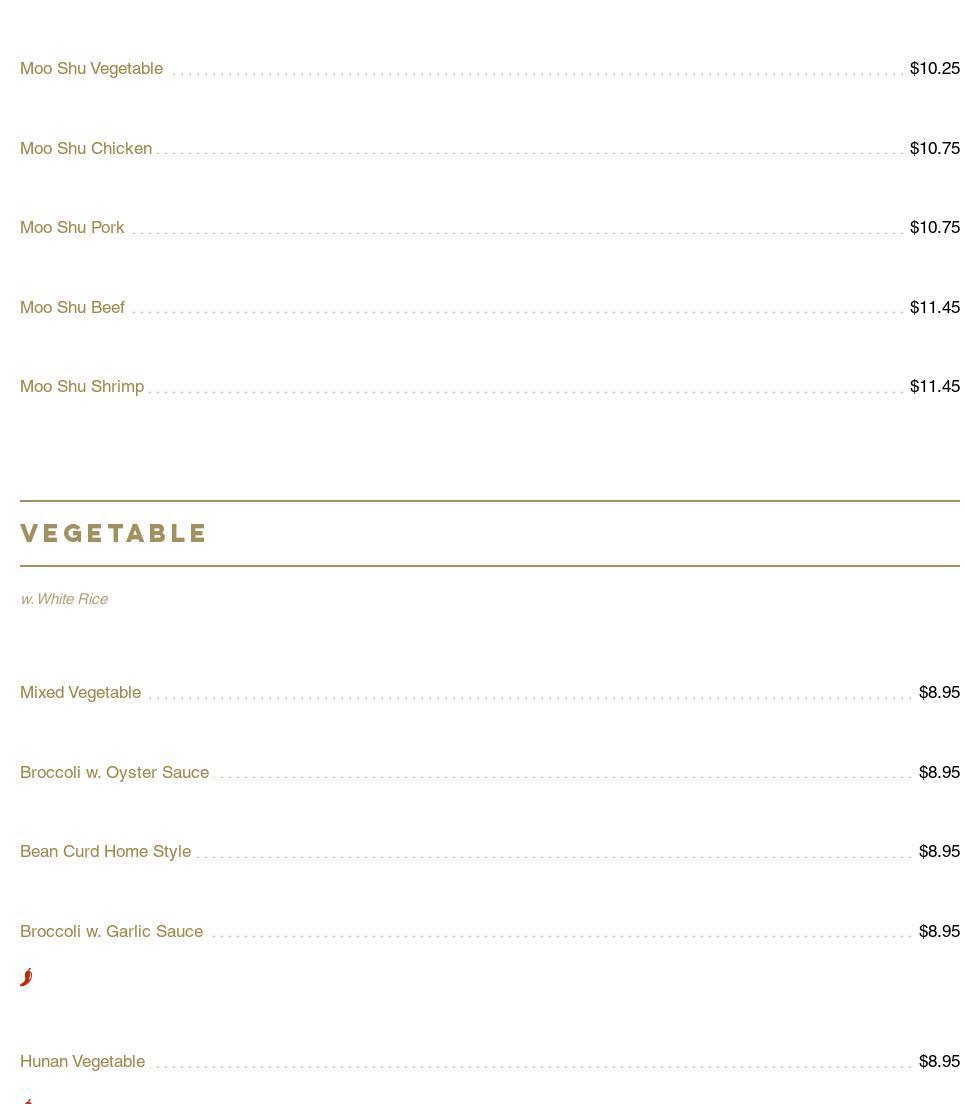This screenshot has width=965, height=1104.
Task: Click the "w. White Rice" subtitle
Action: click(64, 599)
